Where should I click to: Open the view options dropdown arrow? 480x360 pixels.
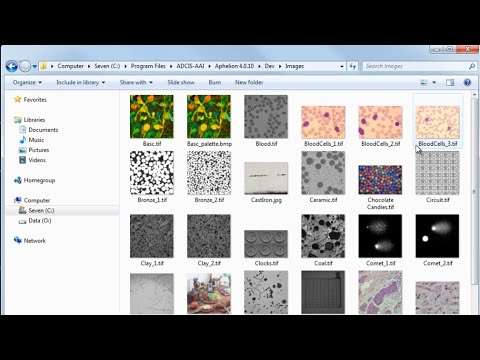coord(434,82)
